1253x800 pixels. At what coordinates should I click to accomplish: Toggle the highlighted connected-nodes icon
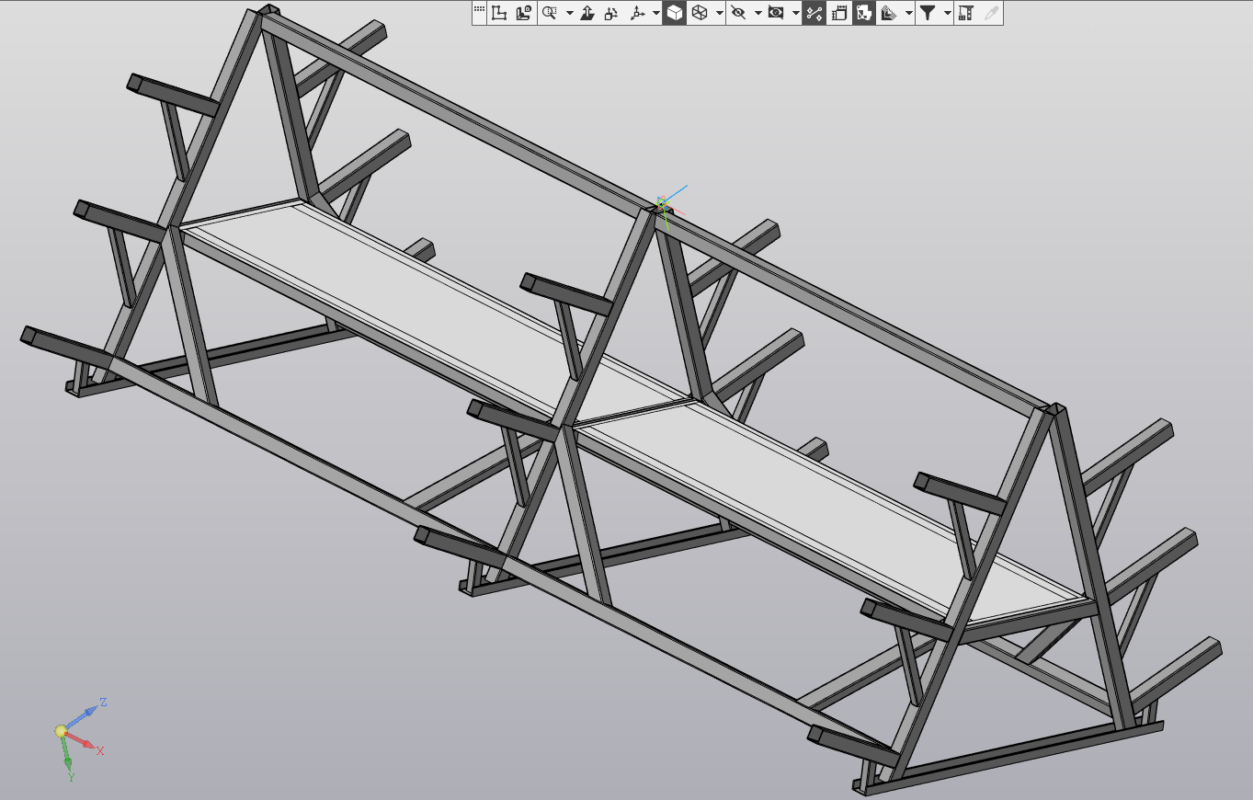(x=814, y=13)
